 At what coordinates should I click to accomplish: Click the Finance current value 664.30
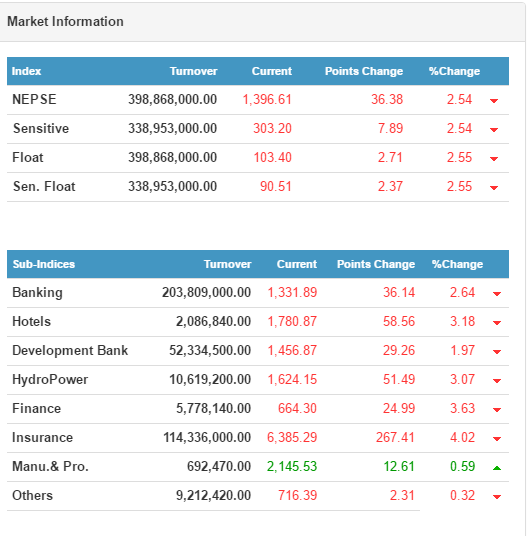tap(297, 408)
